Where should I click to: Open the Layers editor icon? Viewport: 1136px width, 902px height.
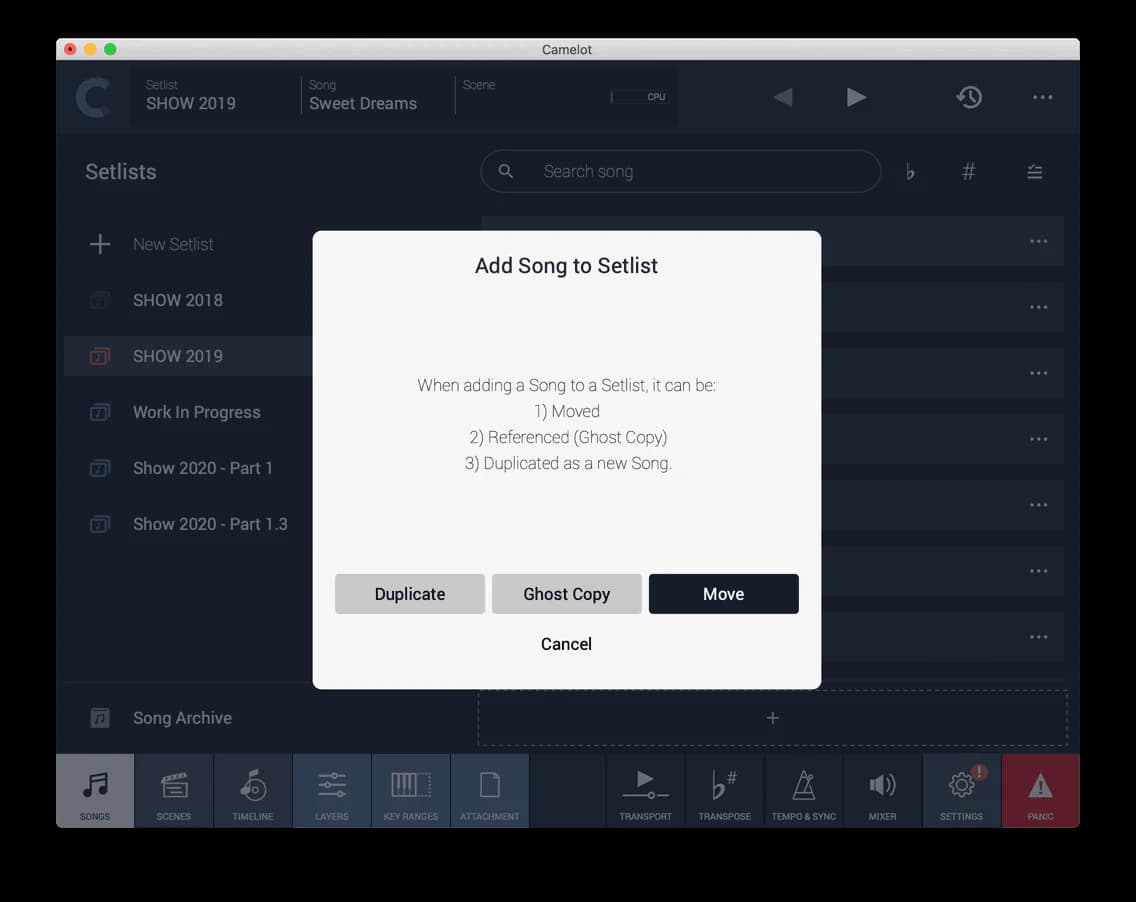331,790
